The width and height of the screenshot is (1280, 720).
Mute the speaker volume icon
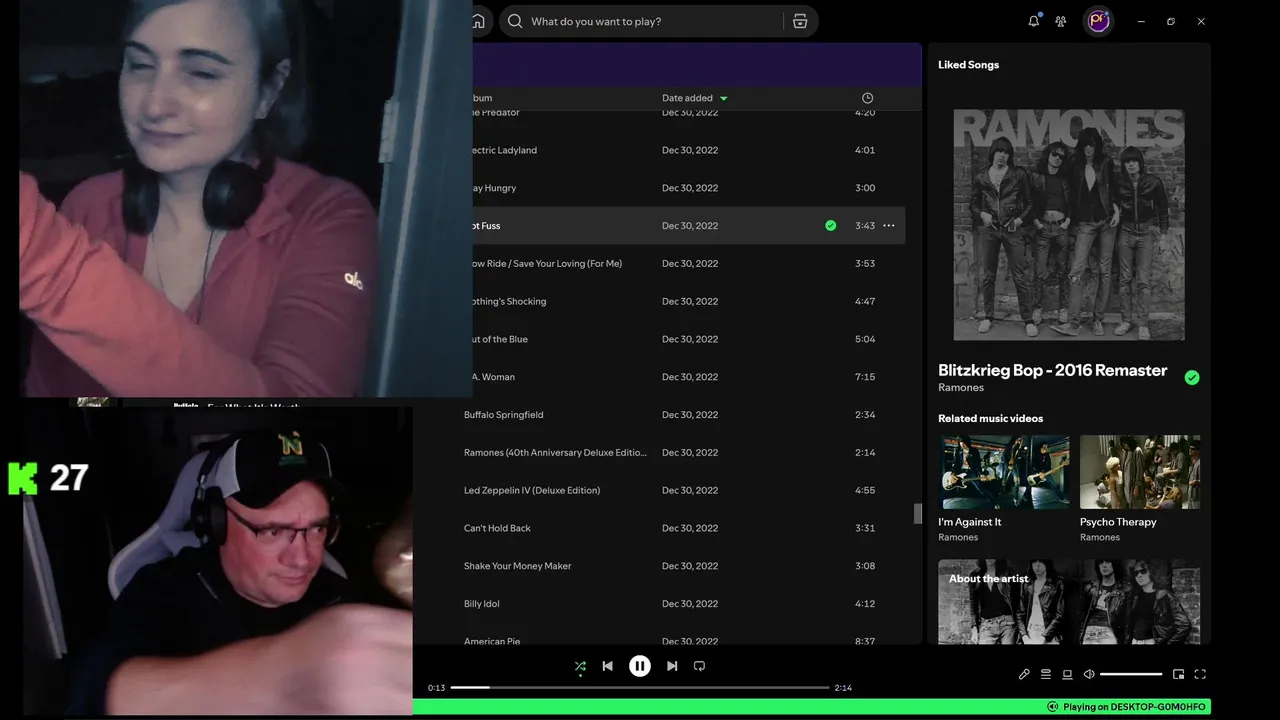point(1089,674)
